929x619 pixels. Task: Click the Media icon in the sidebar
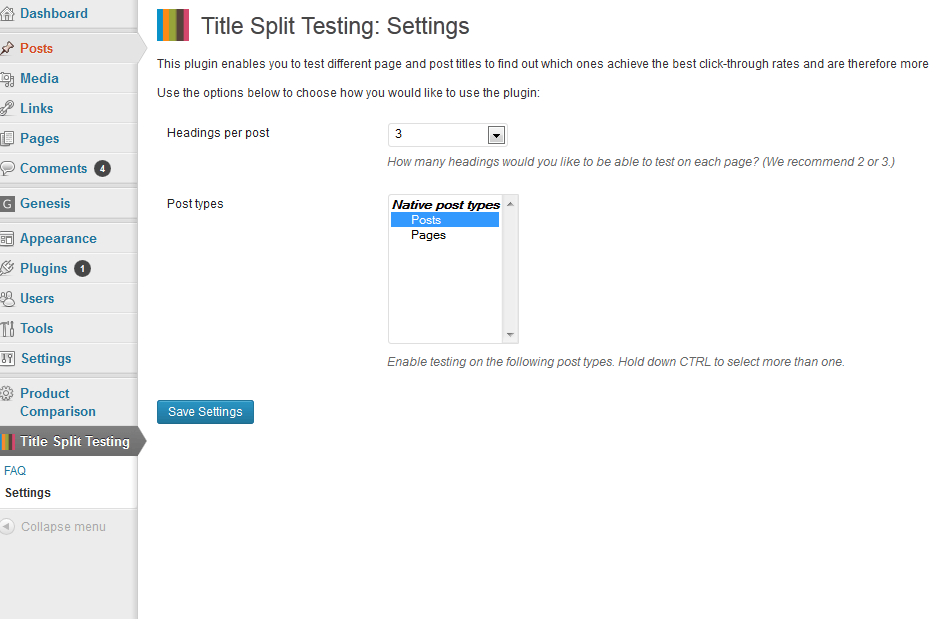point(7,79)
